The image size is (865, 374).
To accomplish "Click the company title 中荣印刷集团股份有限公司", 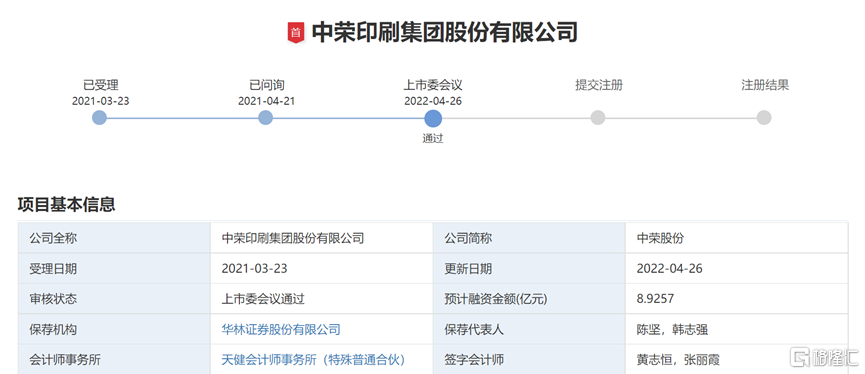I will coord(445,33).
